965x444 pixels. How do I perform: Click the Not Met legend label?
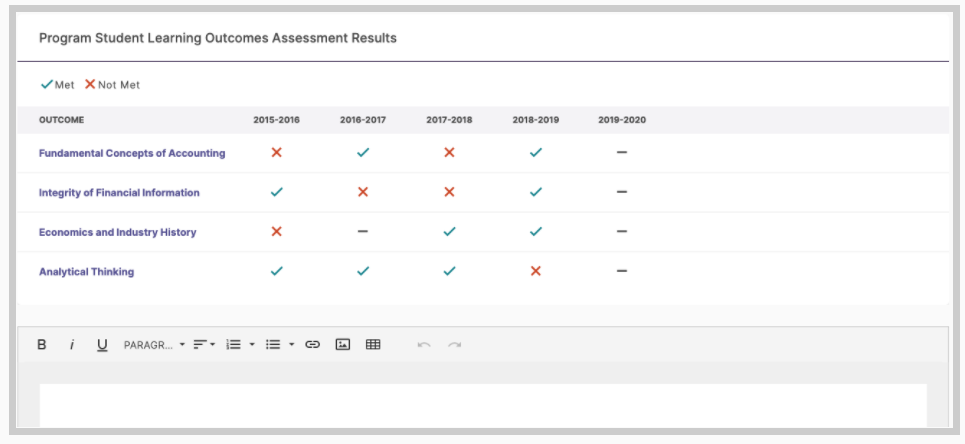119,85
